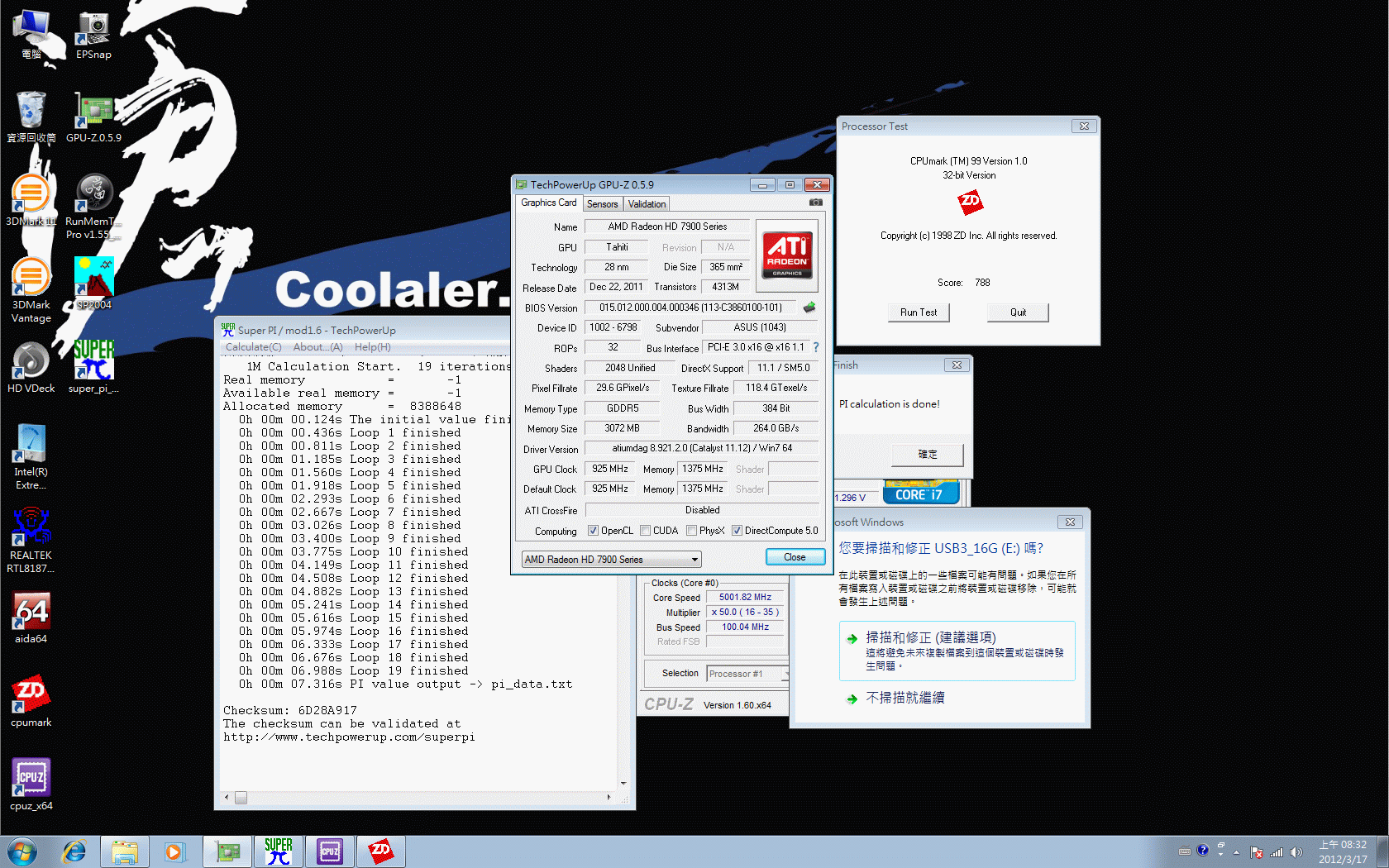
Task: Click CPU-Z Core Speed 5001.82 MHz value
Action: point(745,598)
